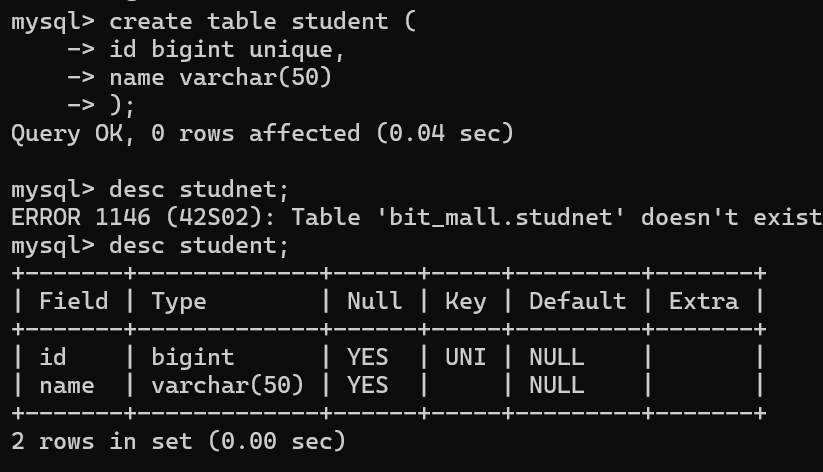Click the 'desc student;' command

pyautogui.click(x=199, y=245)
